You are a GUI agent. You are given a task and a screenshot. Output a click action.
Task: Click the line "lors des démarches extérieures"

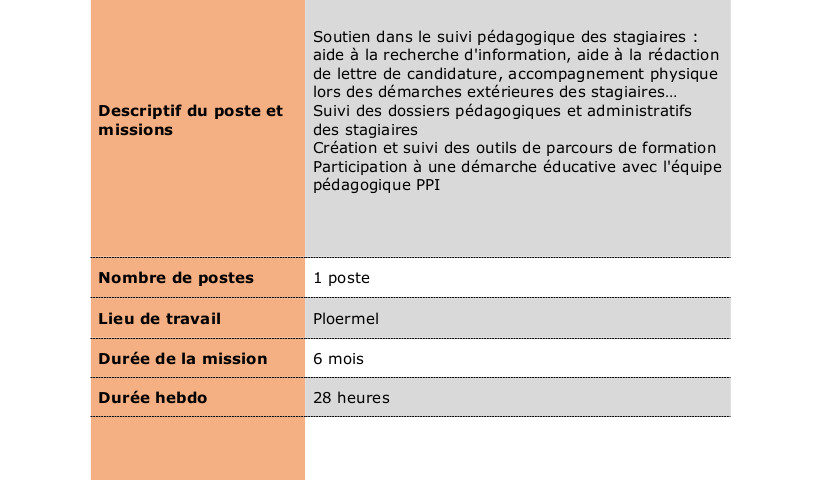(495, 92)
